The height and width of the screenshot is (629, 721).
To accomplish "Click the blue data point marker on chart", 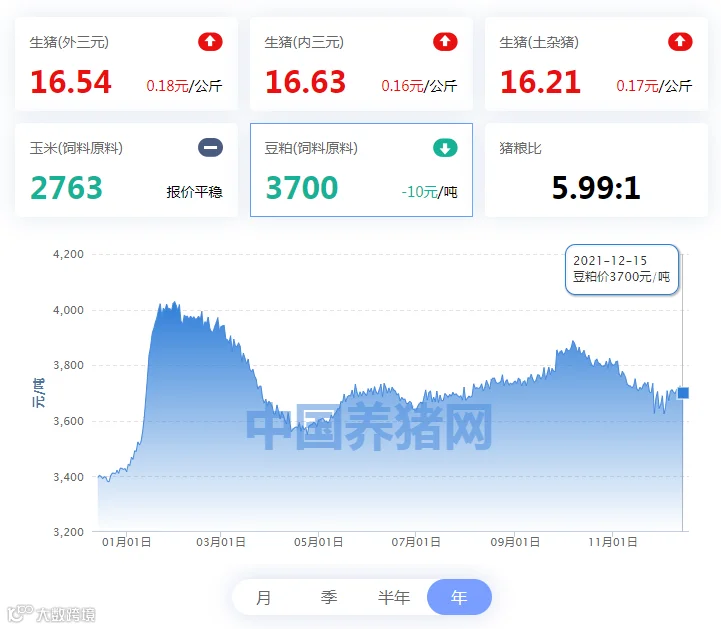I will [x=683, y=393].
